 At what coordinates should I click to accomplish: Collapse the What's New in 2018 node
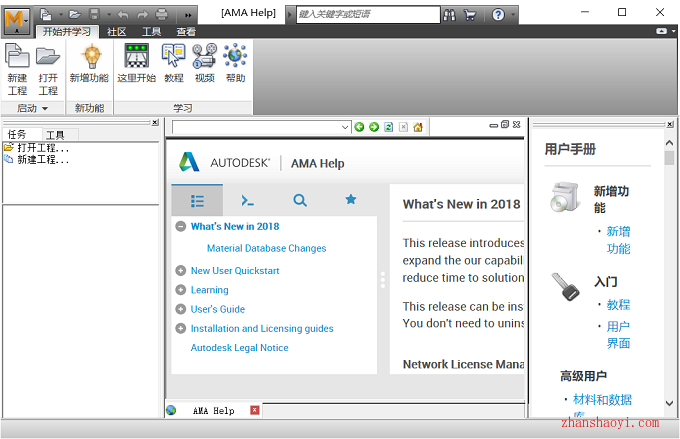tap(180, 226)
